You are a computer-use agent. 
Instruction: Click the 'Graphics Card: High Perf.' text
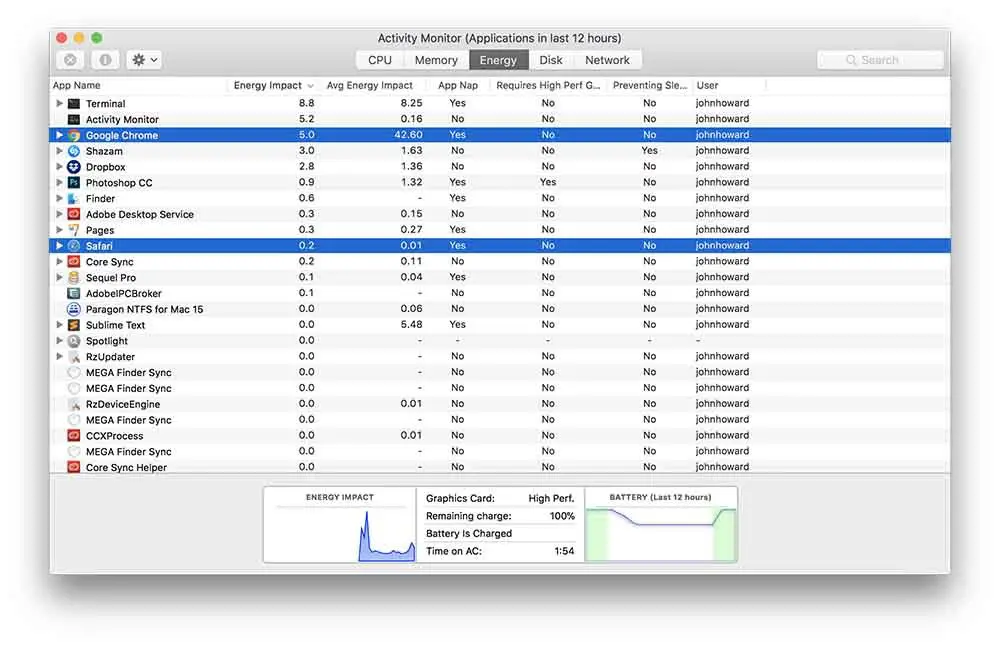[500, 498]
